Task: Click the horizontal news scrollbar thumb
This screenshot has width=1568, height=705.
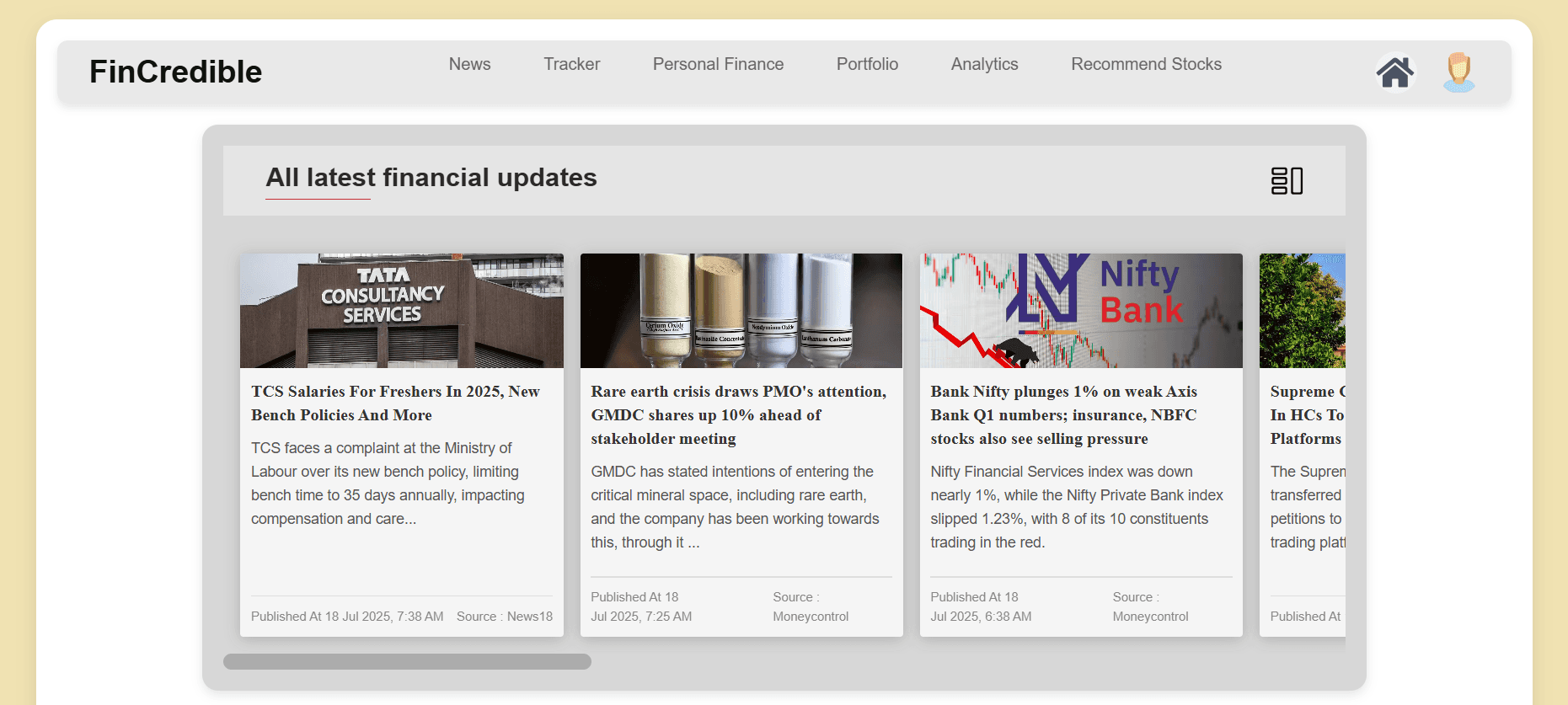Action: click(407, 661)
